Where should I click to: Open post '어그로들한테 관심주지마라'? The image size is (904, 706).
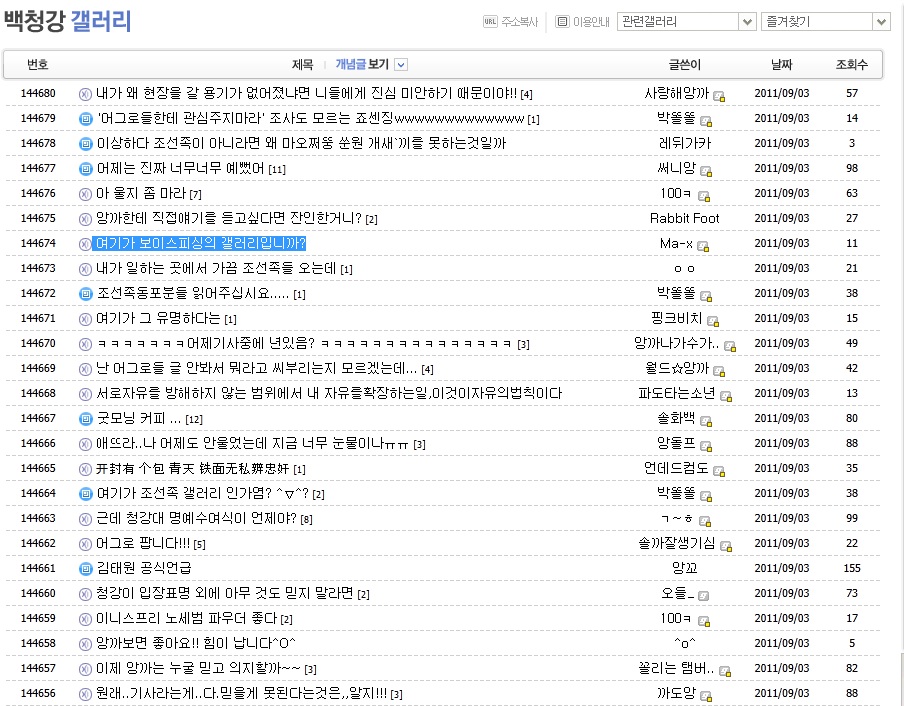tap(311, 118)
